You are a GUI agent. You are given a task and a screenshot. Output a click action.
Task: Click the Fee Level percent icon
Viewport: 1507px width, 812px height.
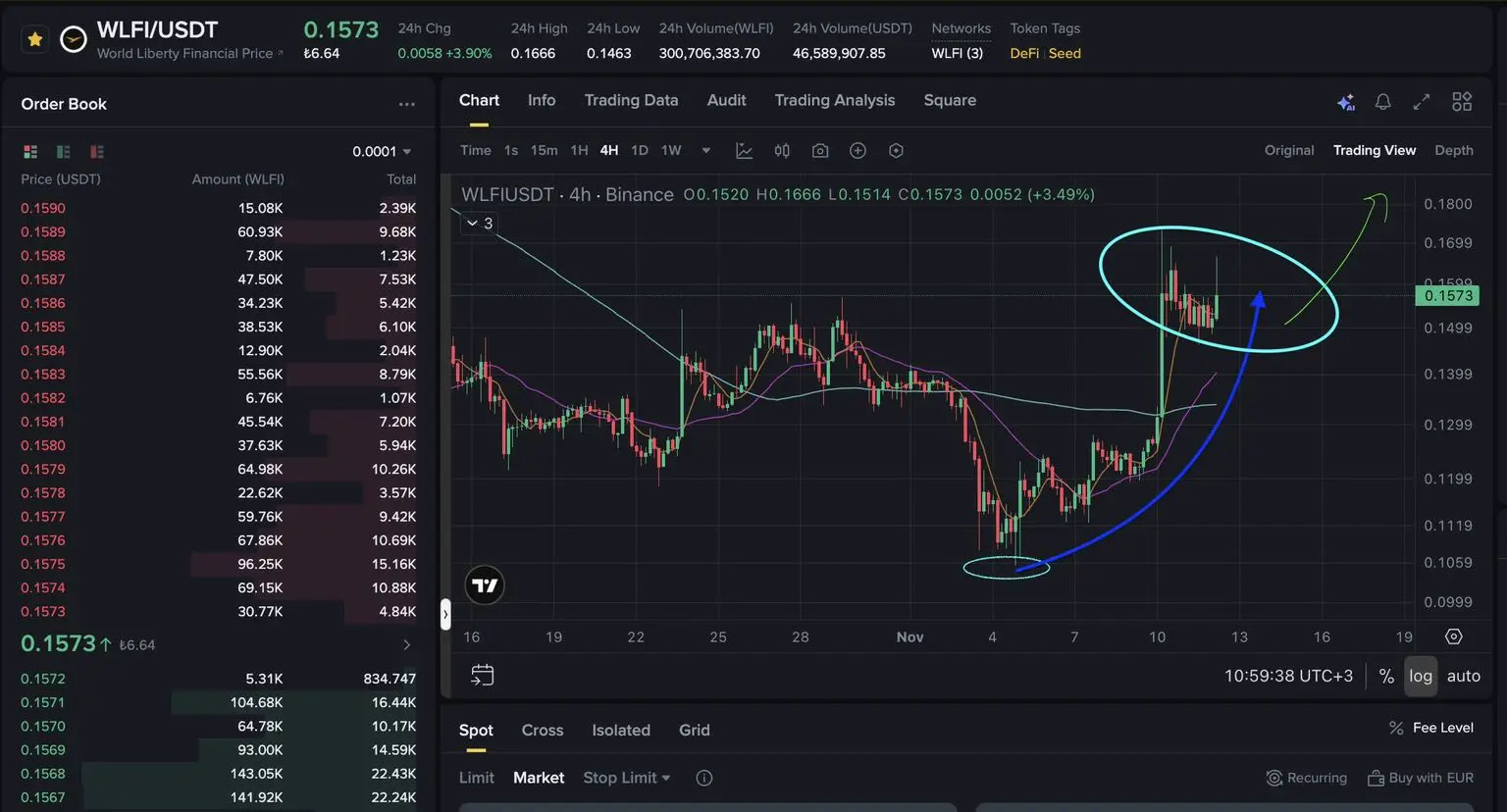click(1396, 728)
